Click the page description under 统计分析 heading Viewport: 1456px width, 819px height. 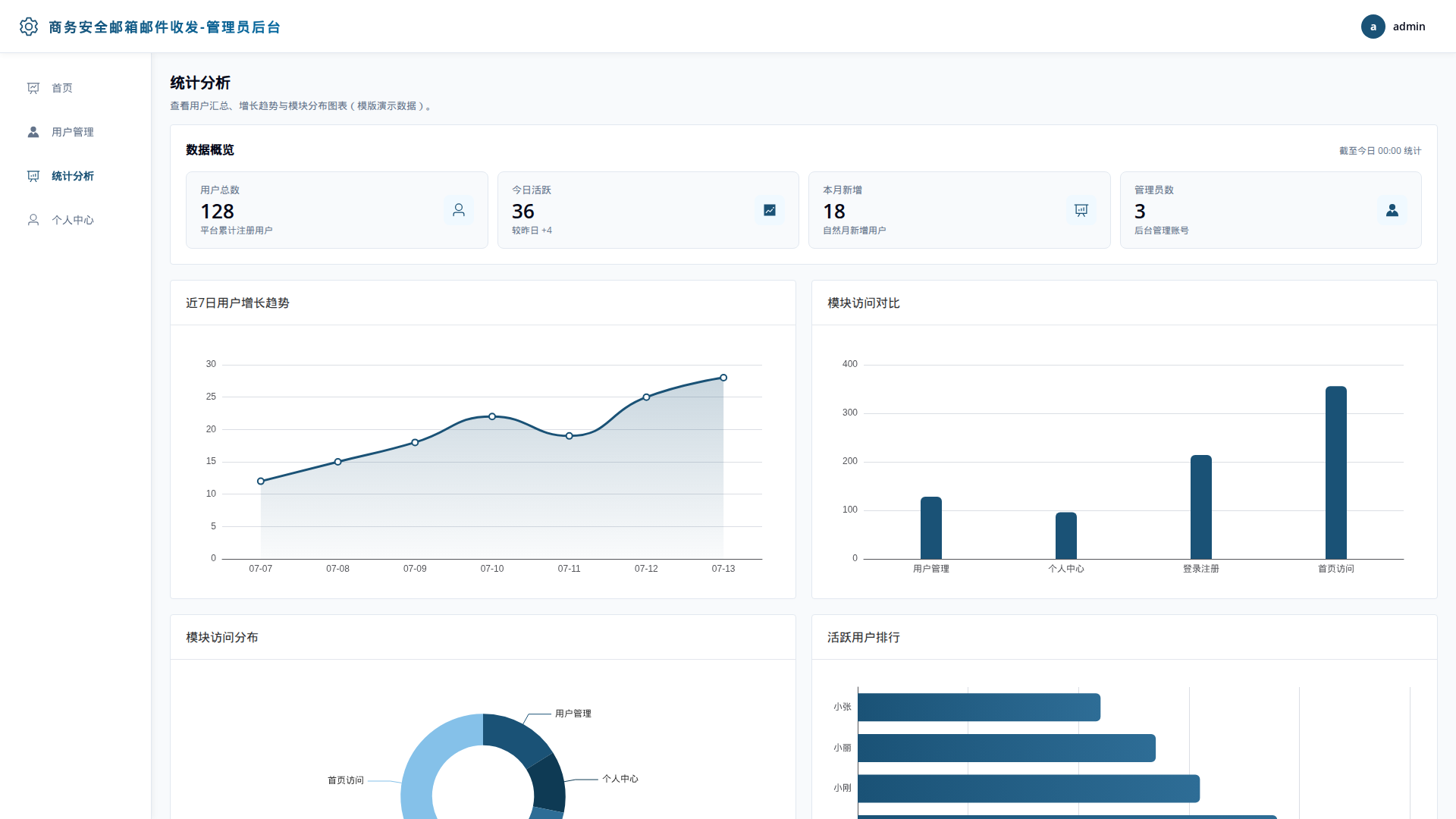pos(302,106)
